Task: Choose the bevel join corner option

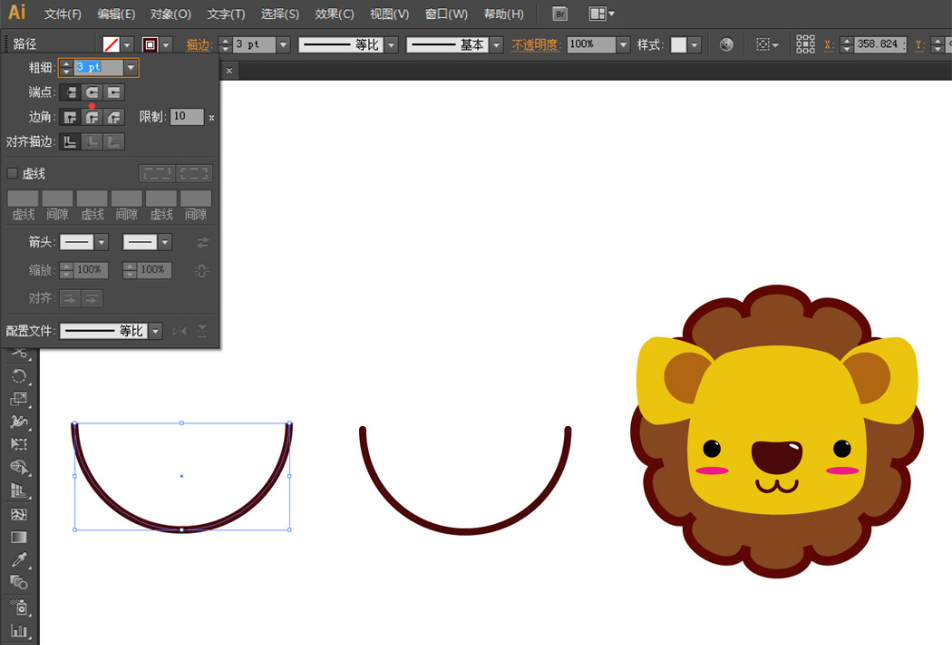Action: (x=115, y=117)
